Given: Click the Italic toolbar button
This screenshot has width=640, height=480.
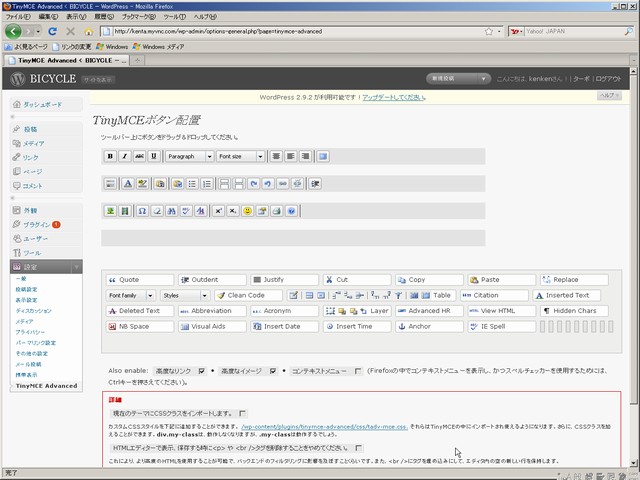Looking at the screenshot, I should (124, 157).
